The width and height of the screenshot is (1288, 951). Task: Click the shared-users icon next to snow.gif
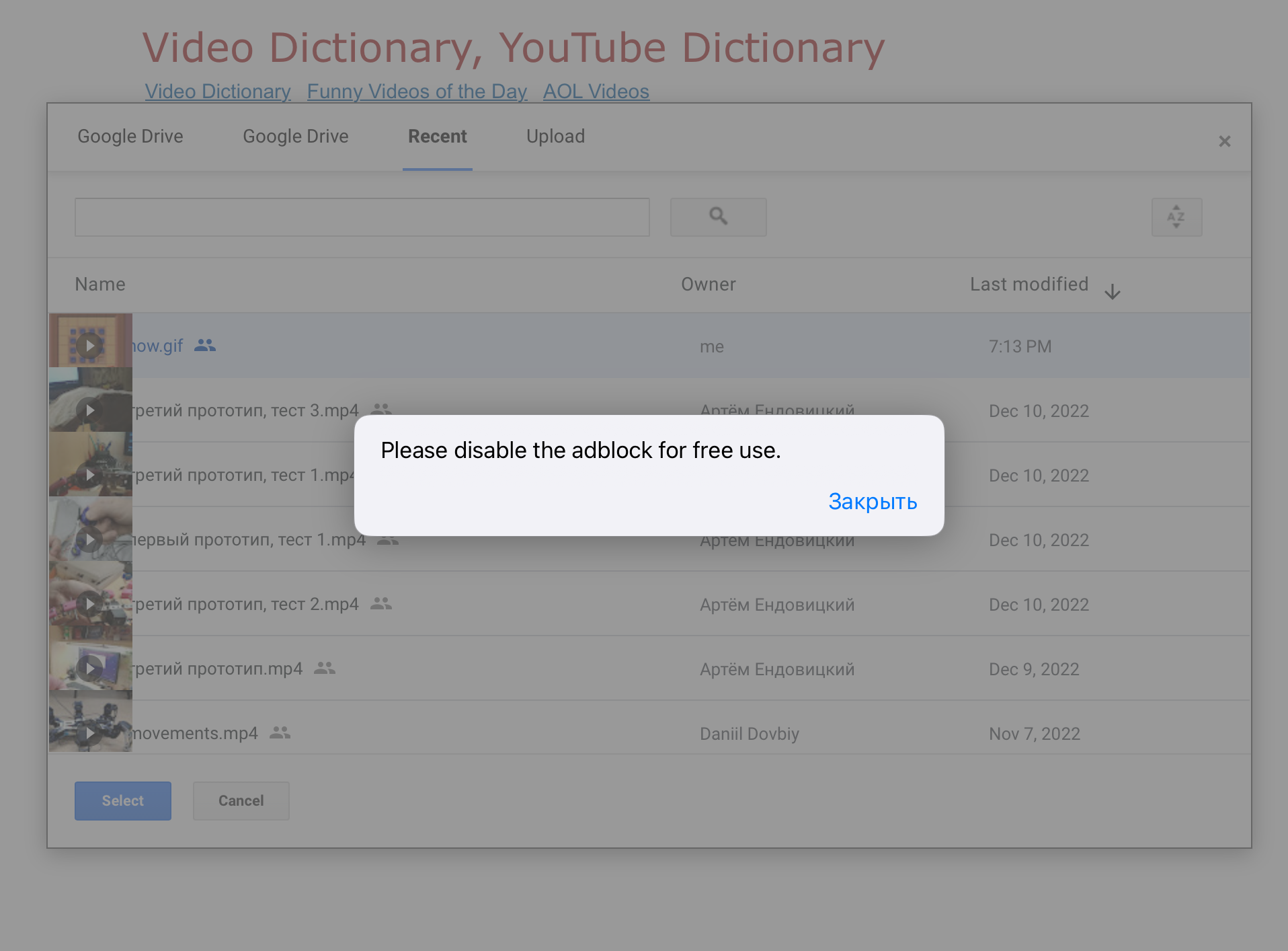click(x=204, y=345)
